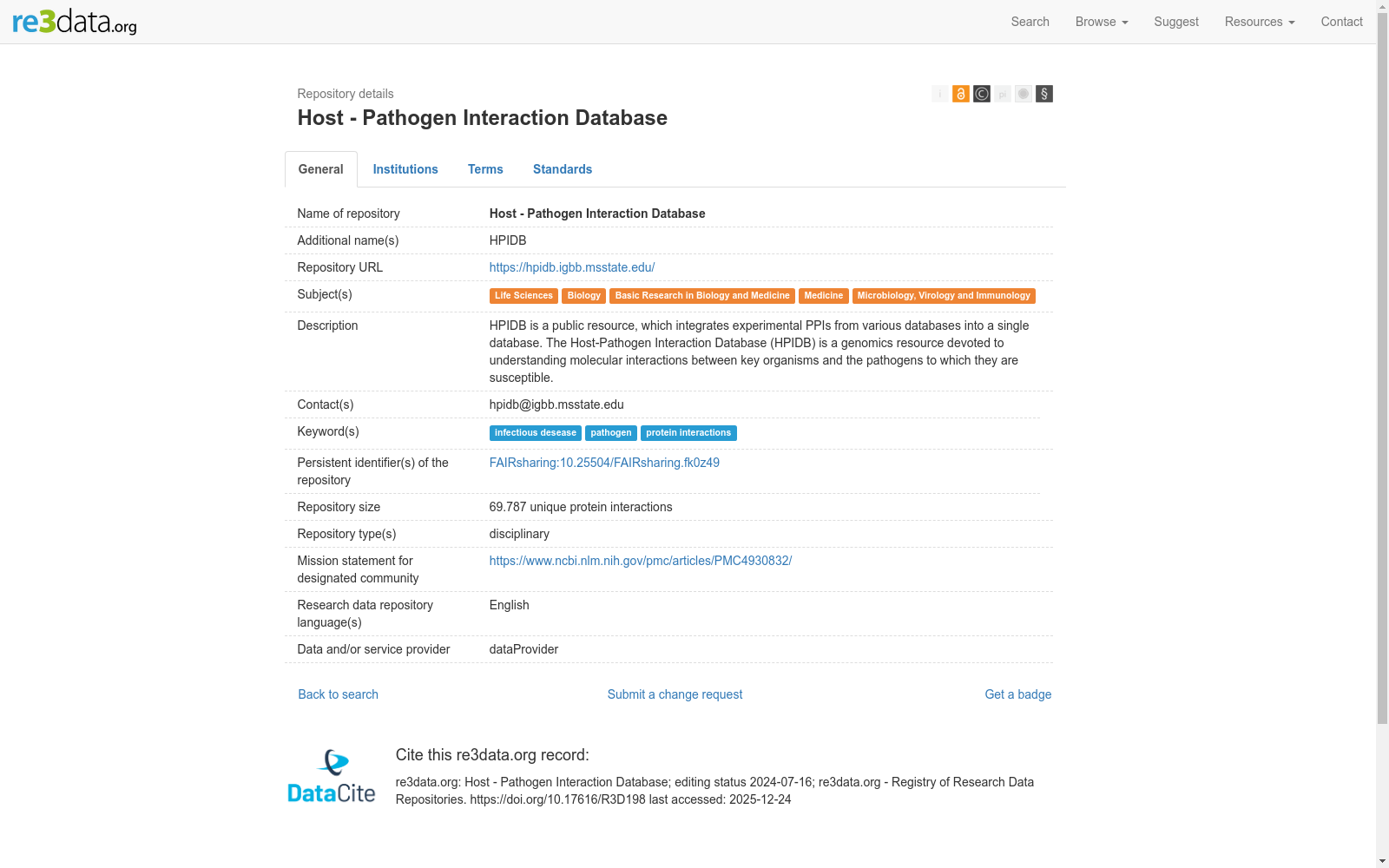Go to Search in the navbar
1389x868 pixels.
click(1030, 22)
